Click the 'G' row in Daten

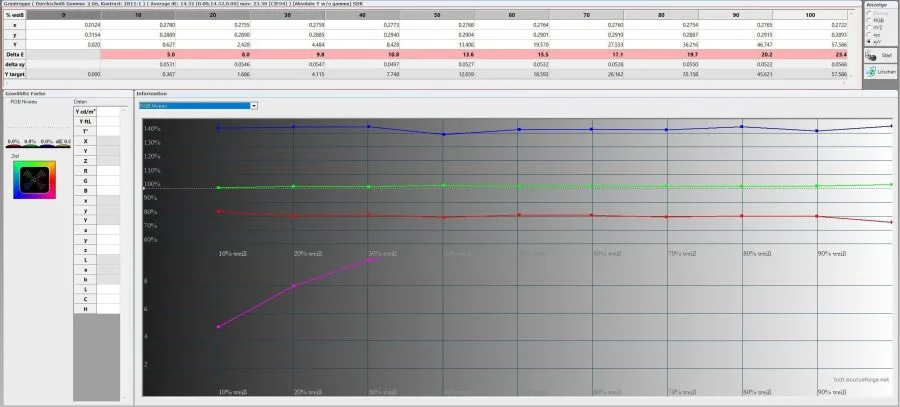click(96, 181)
